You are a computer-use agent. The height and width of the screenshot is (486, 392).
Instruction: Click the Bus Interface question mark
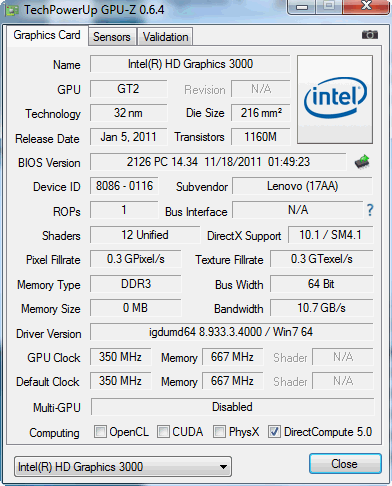[x=370, y=210]
